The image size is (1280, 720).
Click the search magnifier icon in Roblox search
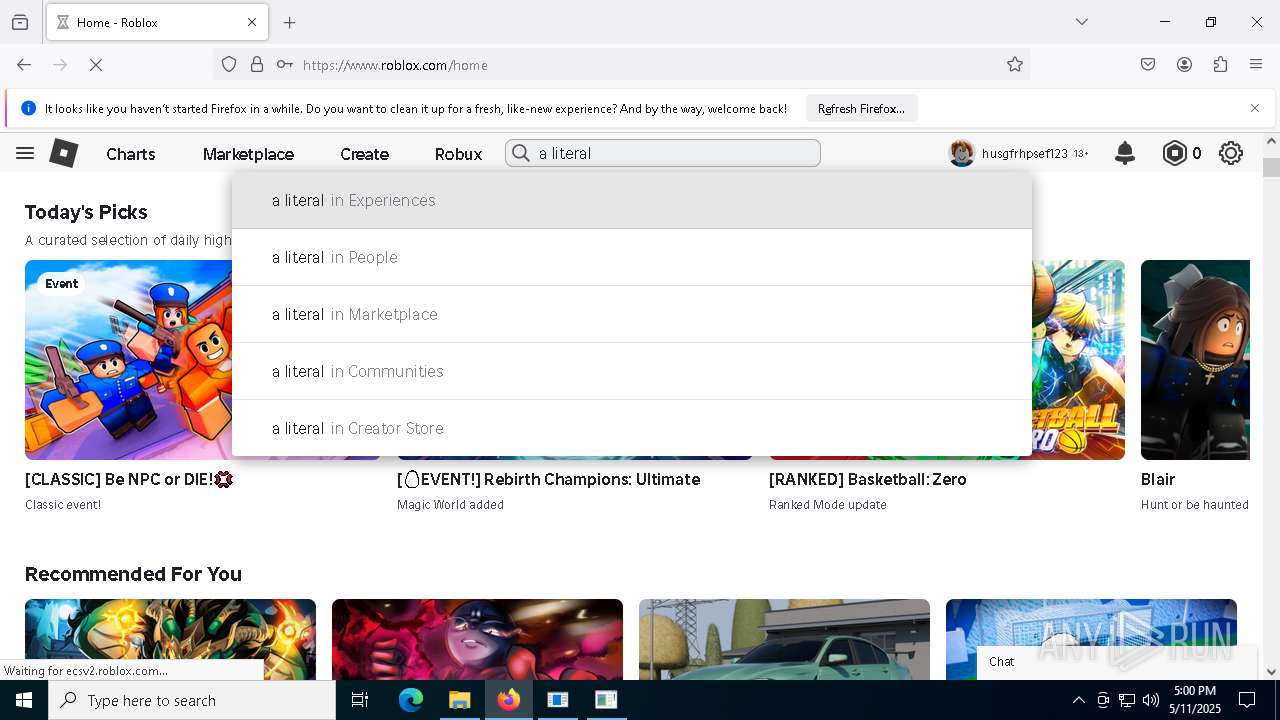click(521, 153)
